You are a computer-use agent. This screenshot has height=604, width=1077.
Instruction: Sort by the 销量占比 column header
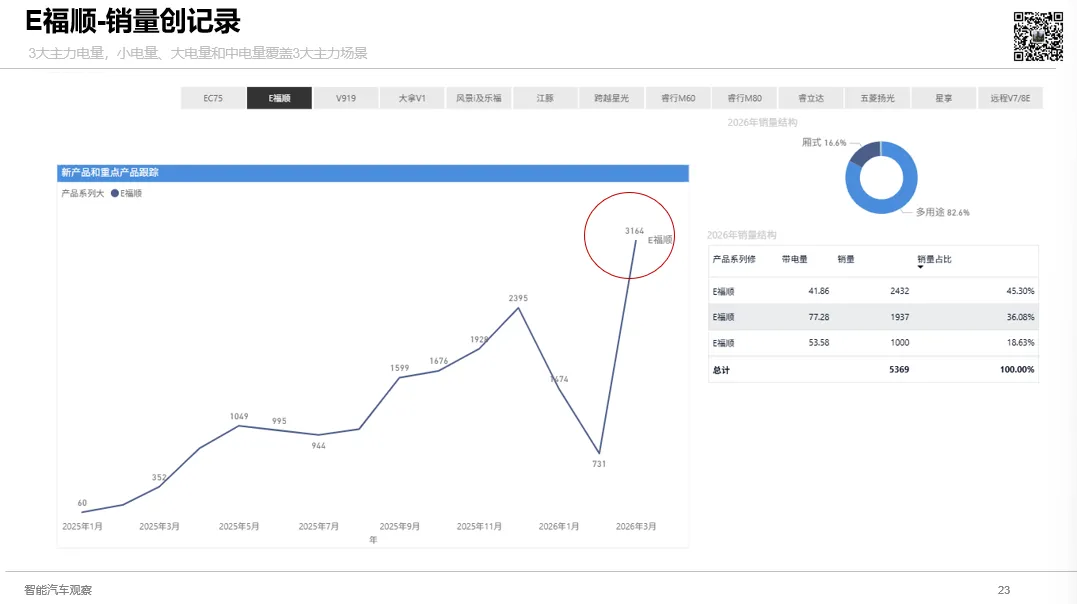pyautogui.click(x=934, y=260)
